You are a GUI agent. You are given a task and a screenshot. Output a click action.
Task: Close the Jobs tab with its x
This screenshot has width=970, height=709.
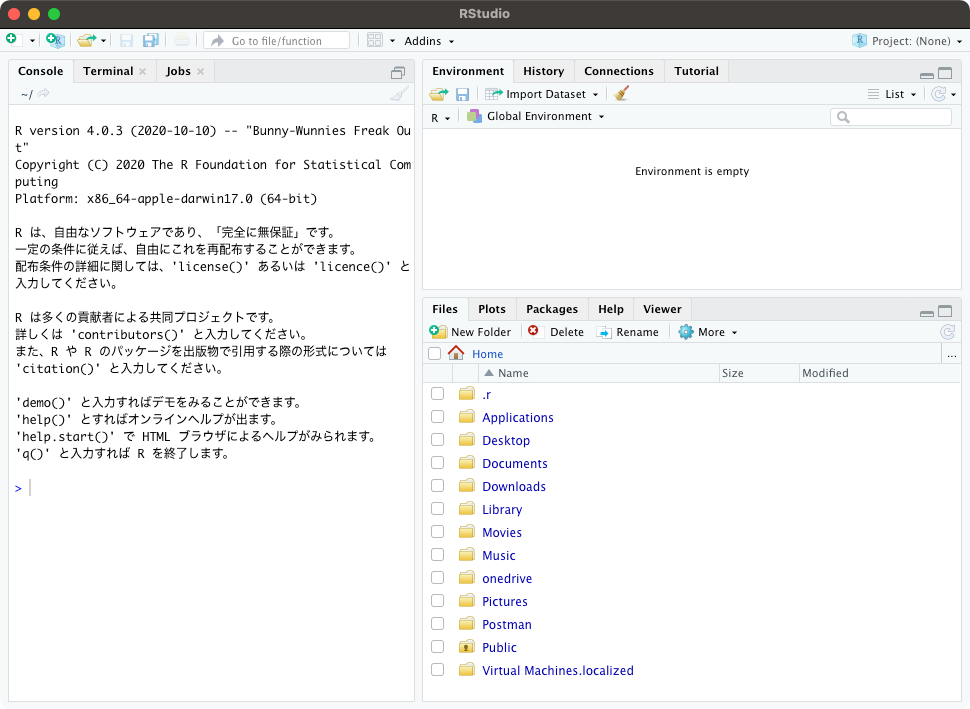(200, 71)
